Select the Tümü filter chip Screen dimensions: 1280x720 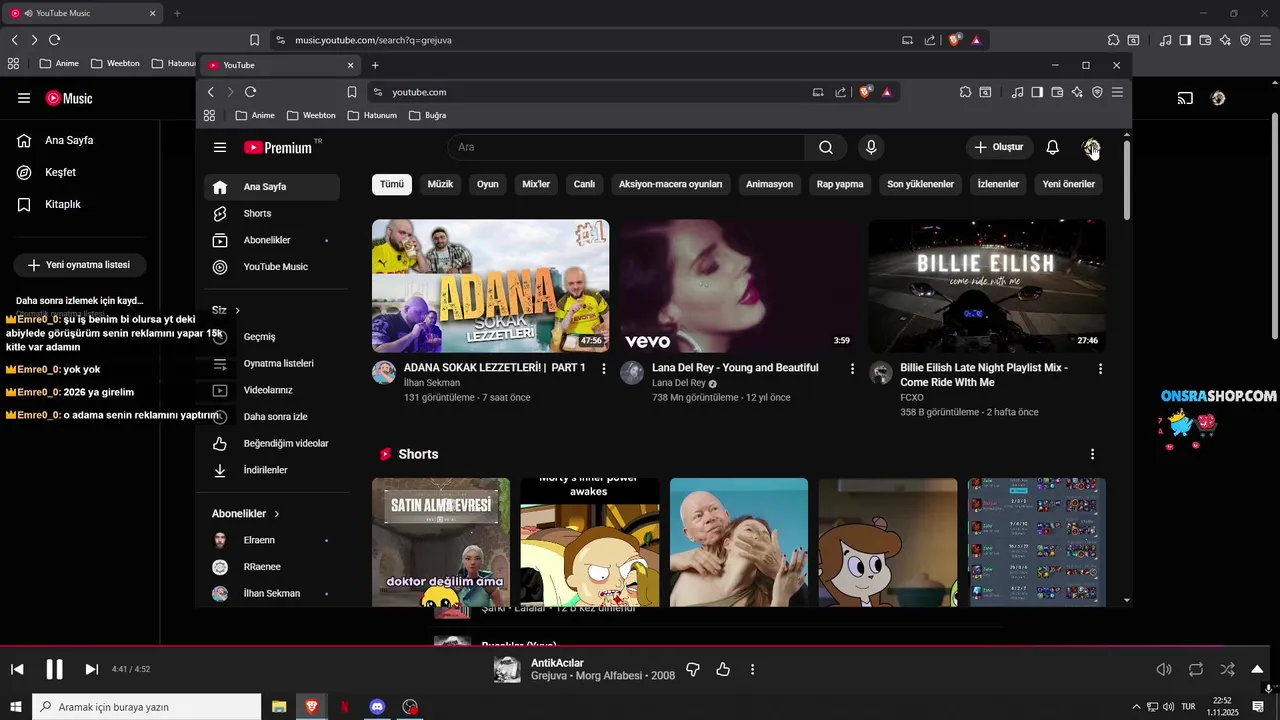click(x=392, y=184)
